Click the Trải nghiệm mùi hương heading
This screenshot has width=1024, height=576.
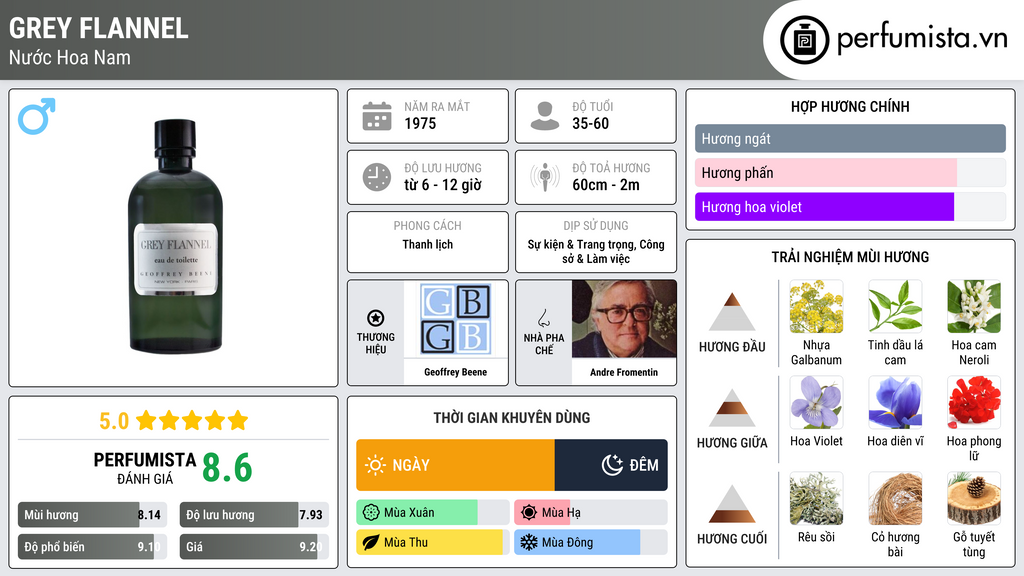(850, 257)
